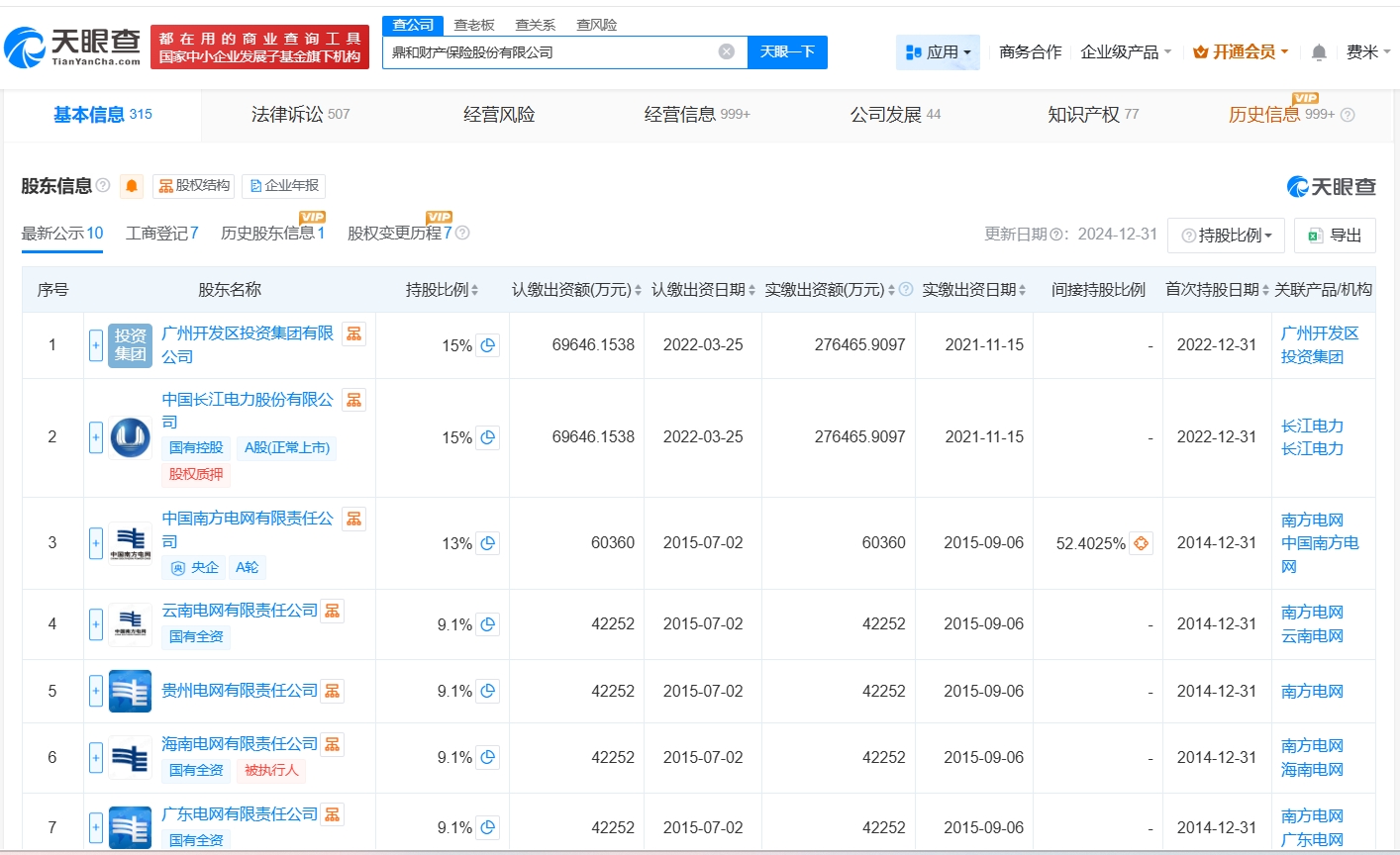The height and width of the screenshot is (855, 1400).
Task: Select the 查关系 search mode
Action: [536, 25]
